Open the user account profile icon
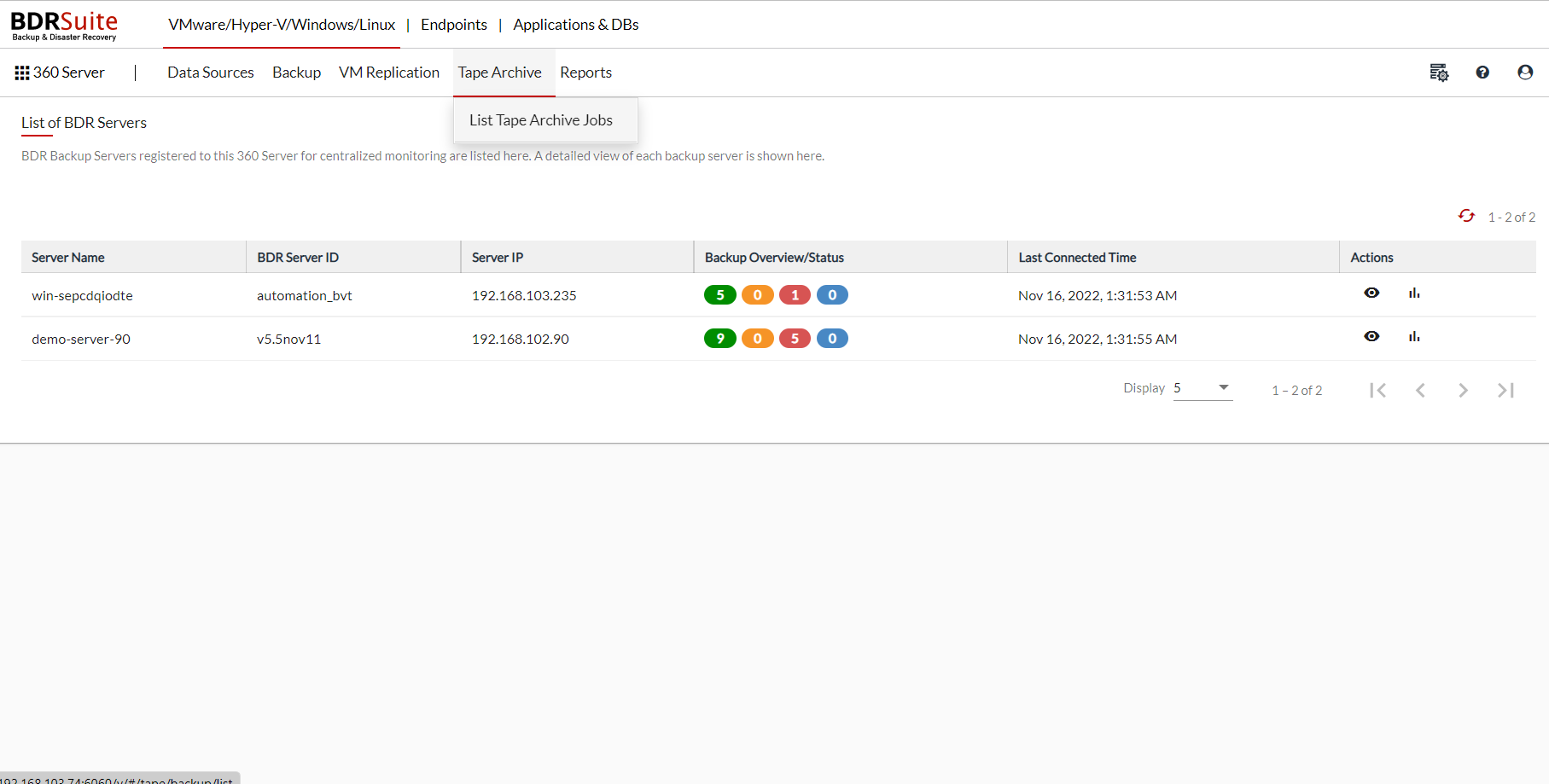1549x784 pixels. click(x=1525, y=73)
